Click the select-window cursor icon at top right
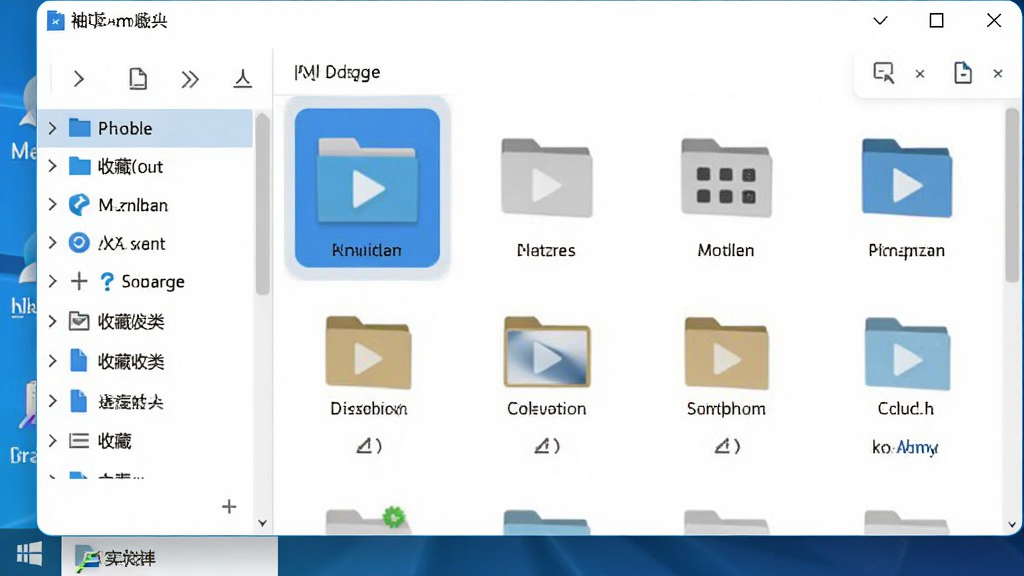The image size is (1024, 576). (x=884, y=72)
